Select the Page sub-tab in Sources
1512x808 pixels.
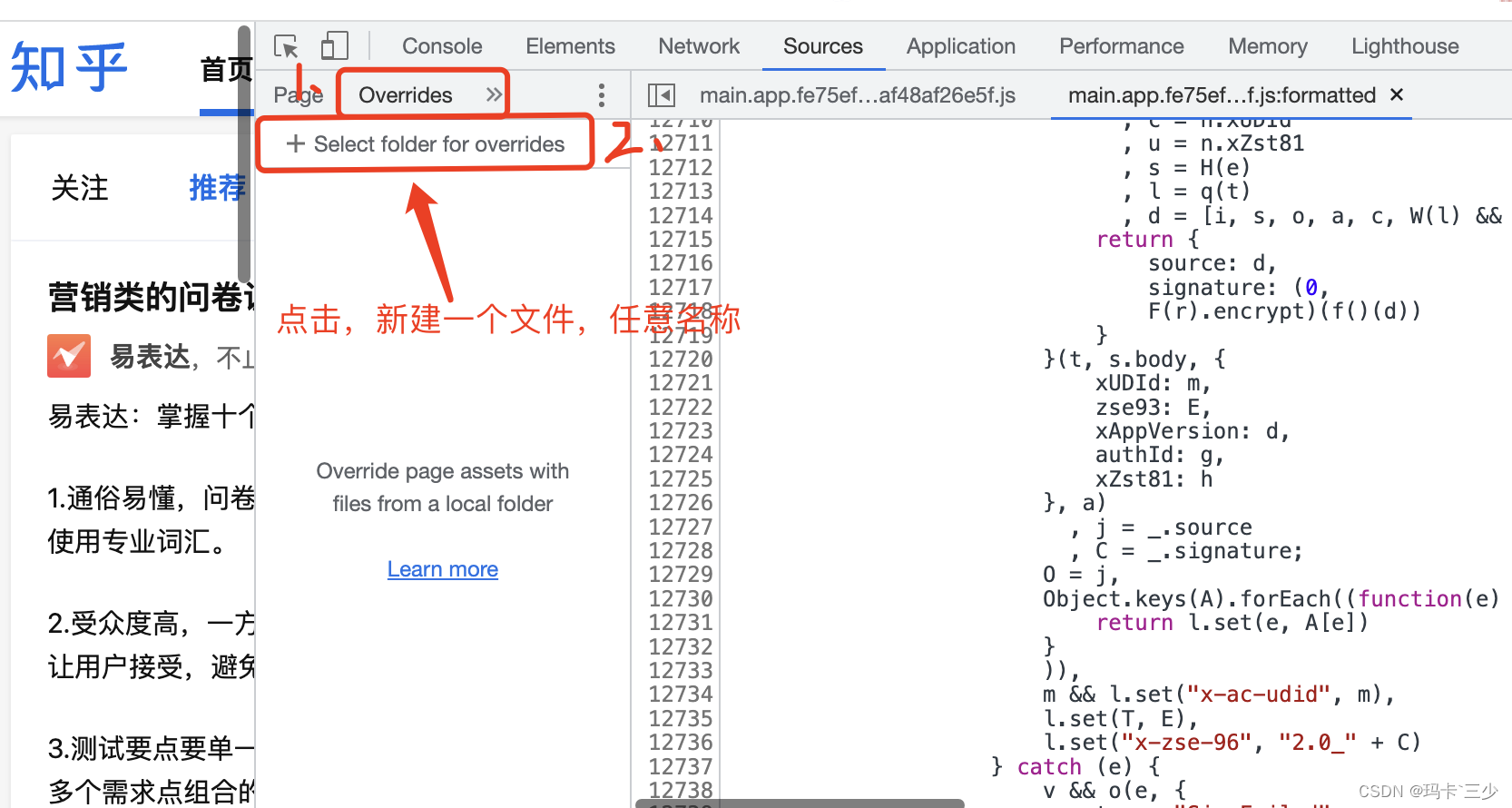299,95
